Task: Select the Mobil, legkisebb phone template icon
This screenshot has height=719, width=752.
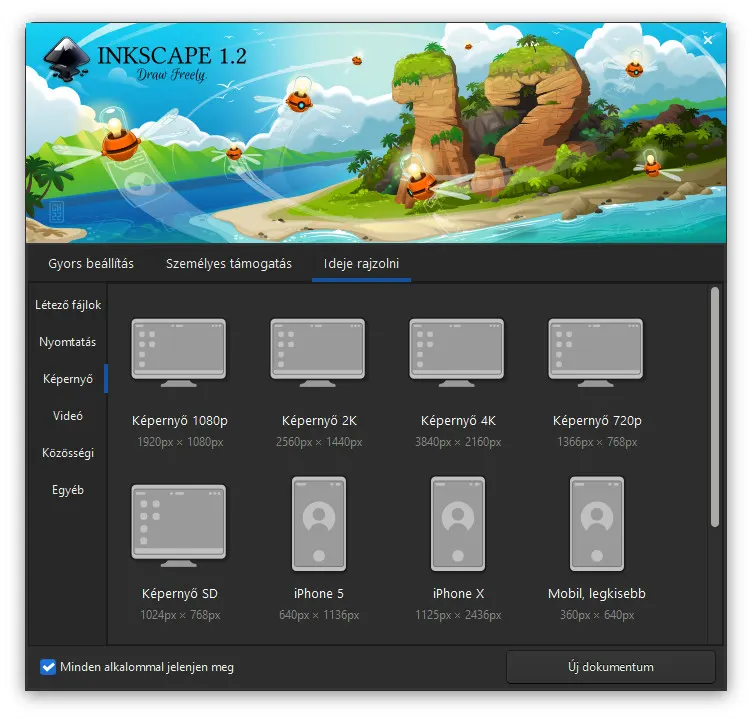Action: (596, 524)
